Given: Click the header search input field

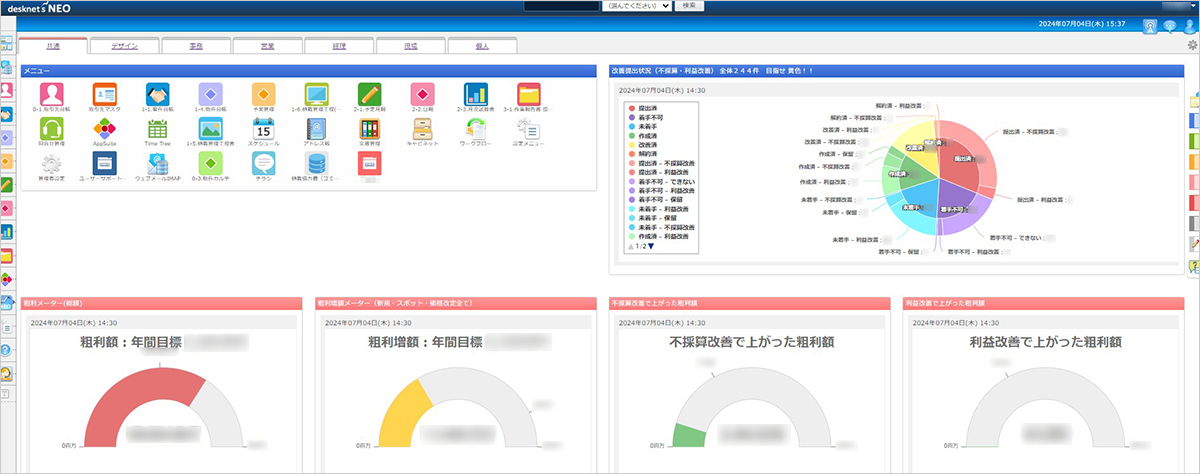Looking at the screenshot, I should point(560,6).
